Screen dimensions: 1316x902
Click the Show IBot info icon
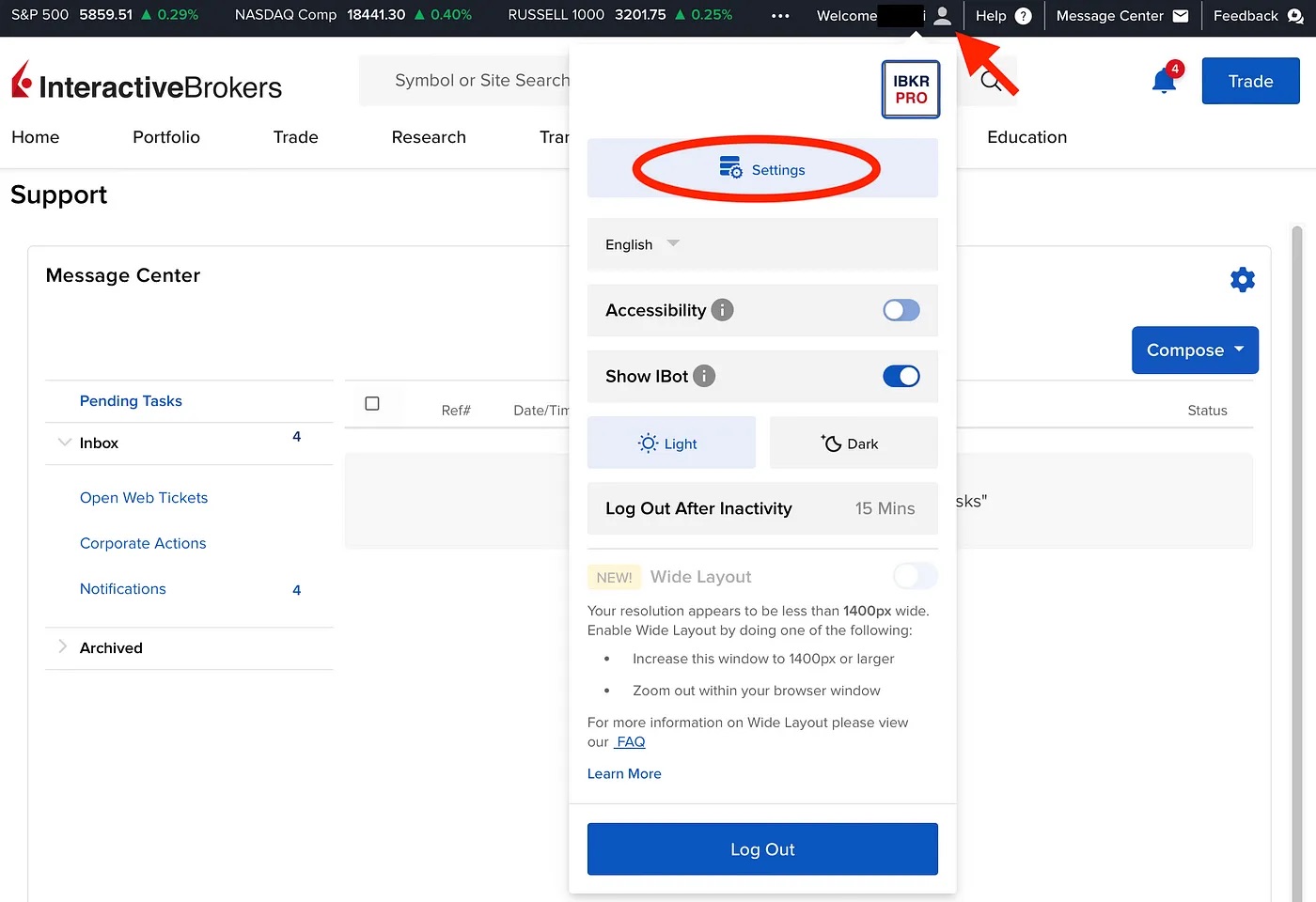pos(704,376)
